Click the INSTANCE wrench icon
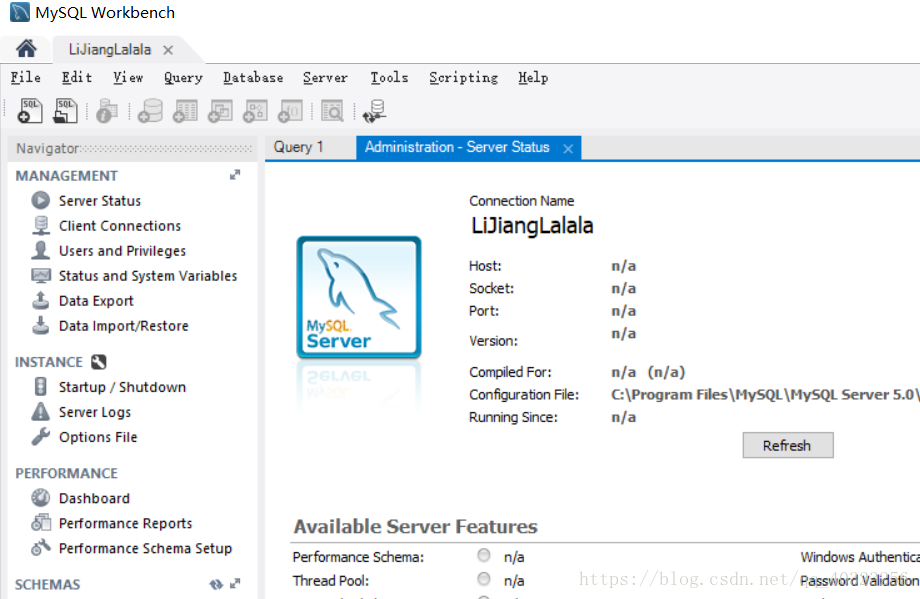This screenshot has height=599, width=920. click(x=99, y=362)
